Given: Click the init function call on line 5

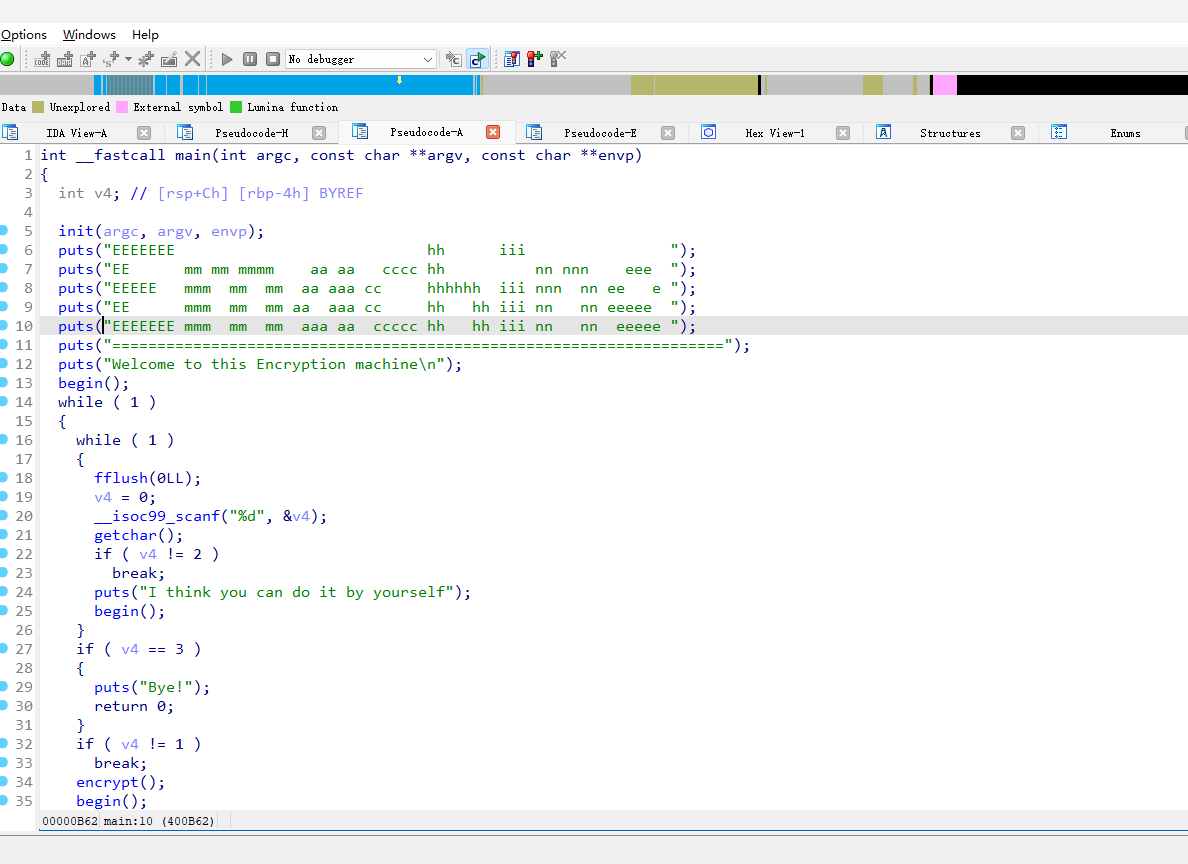Looking at the screenshot, I should pyautogui.click(x=76, y=232).
